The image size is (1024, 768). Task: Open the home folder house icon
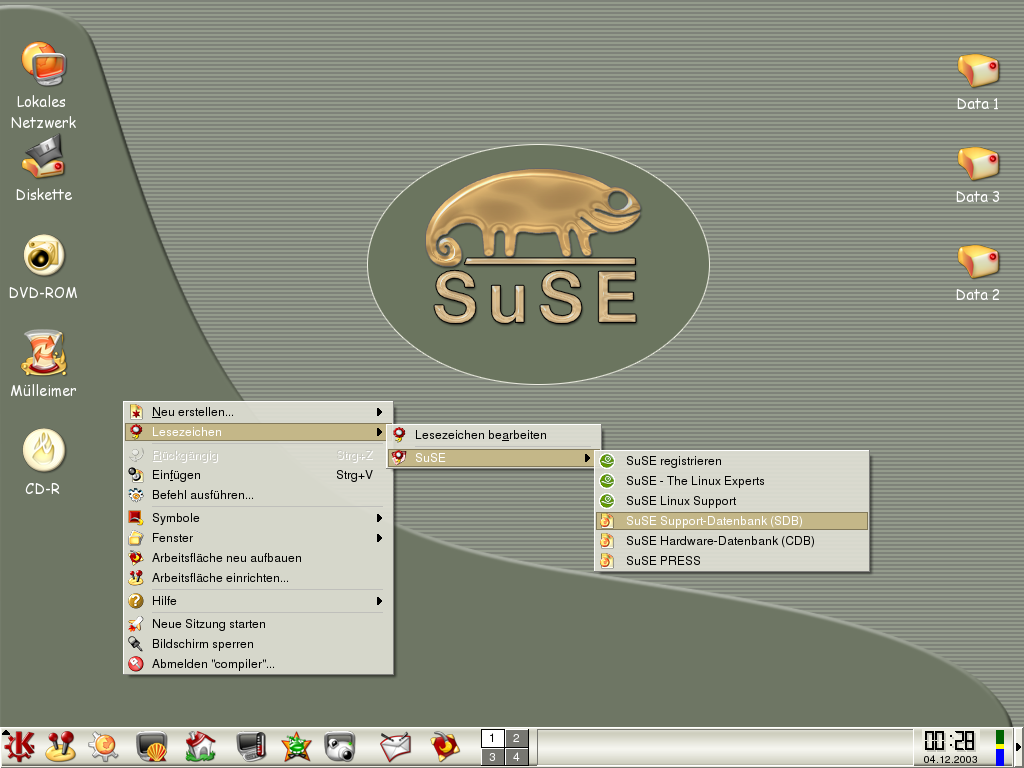(200, 746)
